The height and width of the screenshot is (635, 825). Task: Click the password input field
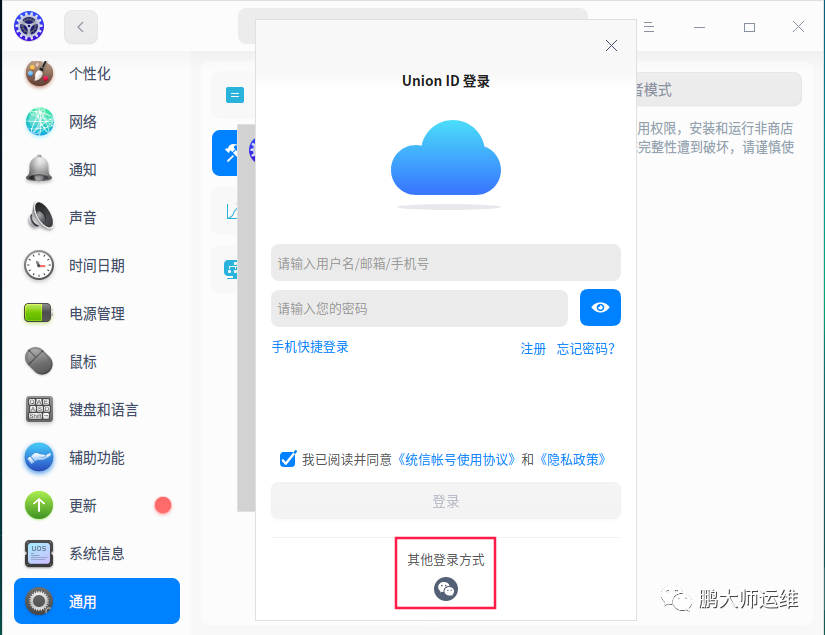[x=419, y=308]
